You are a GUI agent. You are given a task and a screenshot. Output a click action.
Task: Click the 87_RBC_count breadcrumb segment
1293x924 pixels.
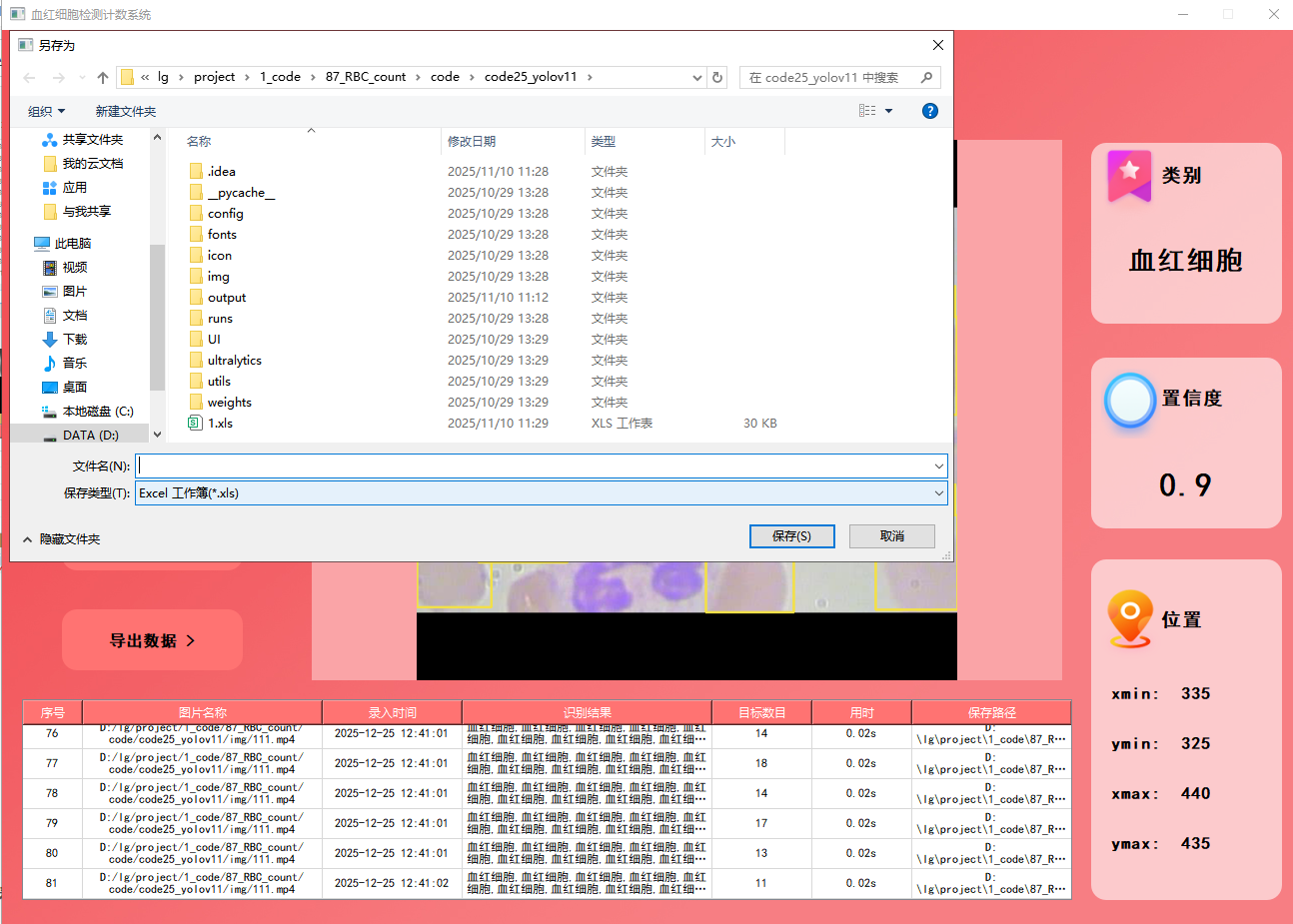(366, 77)
